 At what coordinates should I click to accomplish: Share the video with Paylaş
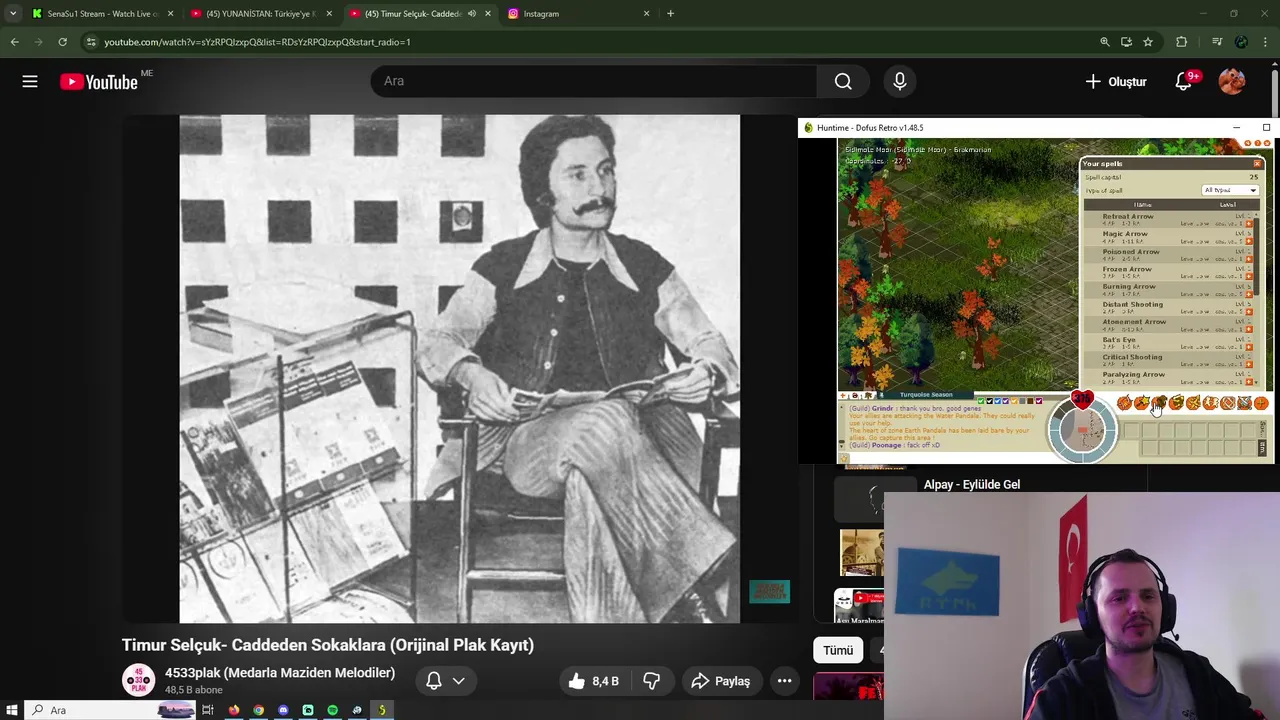tap(720, 681)
